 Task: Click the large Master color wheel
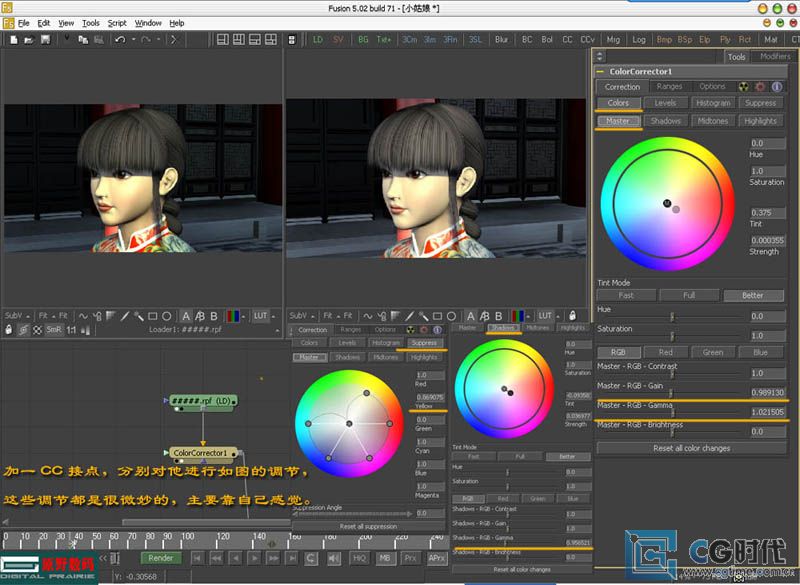667,204
